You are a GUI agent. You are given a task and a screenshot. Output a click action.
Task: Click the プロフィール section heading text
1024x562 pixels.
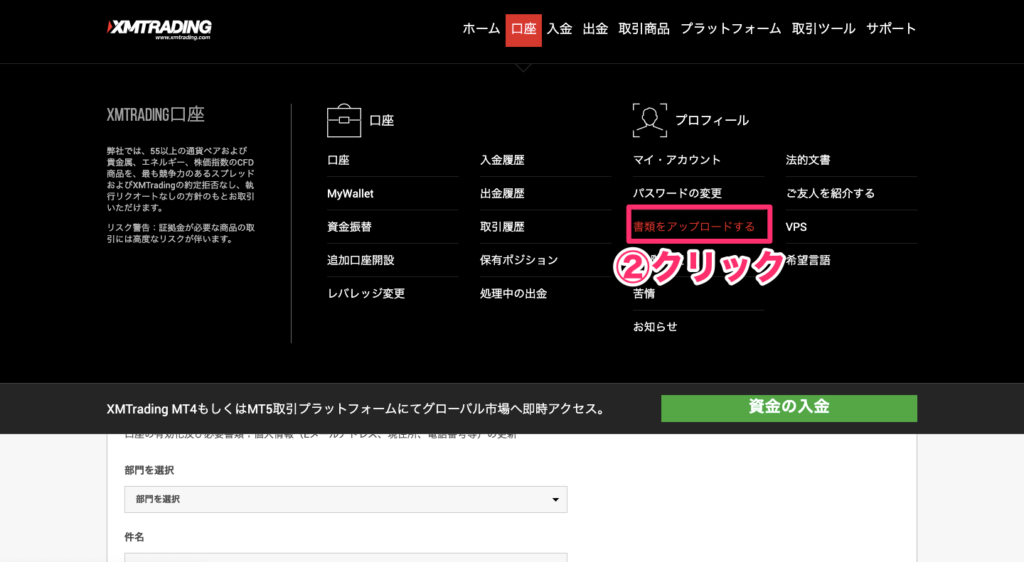[712, 121]
